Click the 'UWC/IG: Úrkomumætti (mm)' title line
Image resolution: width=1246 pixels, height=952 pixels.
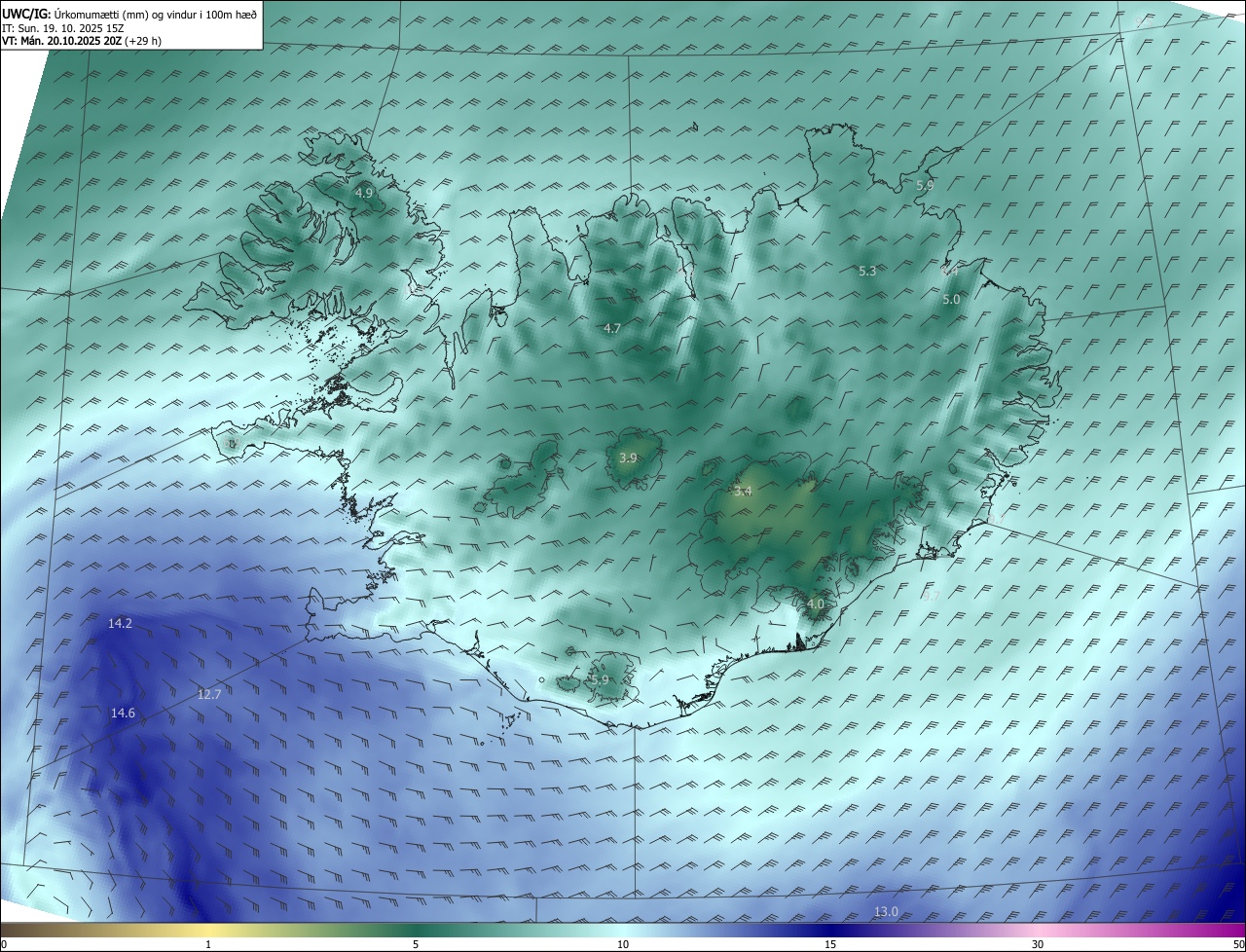pos(130,14)
